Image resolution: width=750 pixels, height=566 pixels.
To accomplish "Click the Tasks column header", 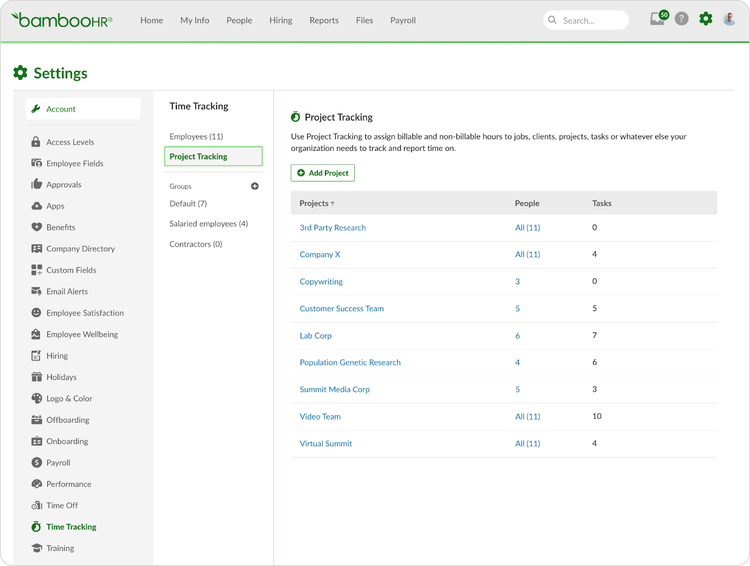I will pos(602,203).
